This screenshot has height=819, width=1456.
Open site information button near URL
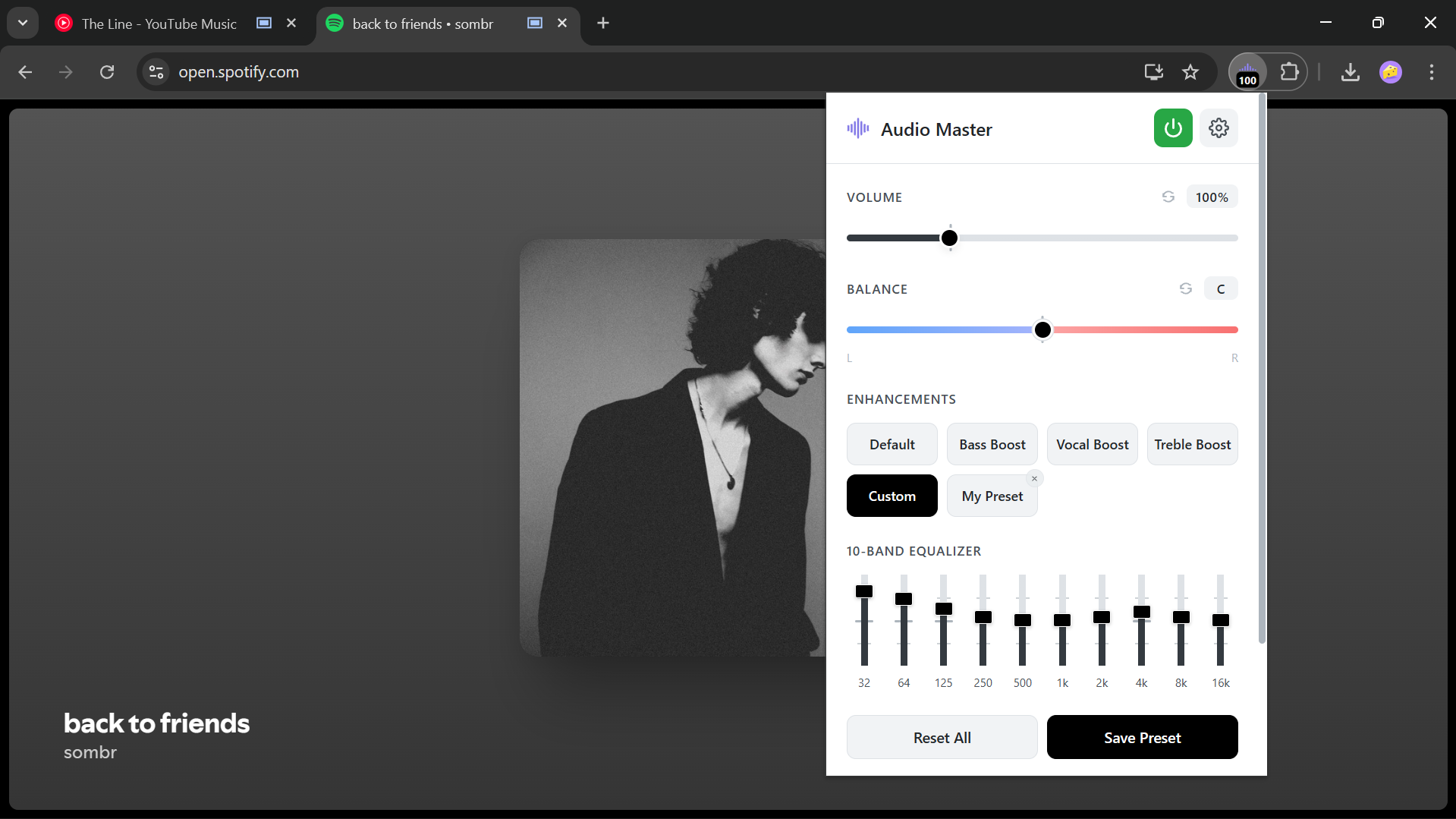(x=156, y=73)
